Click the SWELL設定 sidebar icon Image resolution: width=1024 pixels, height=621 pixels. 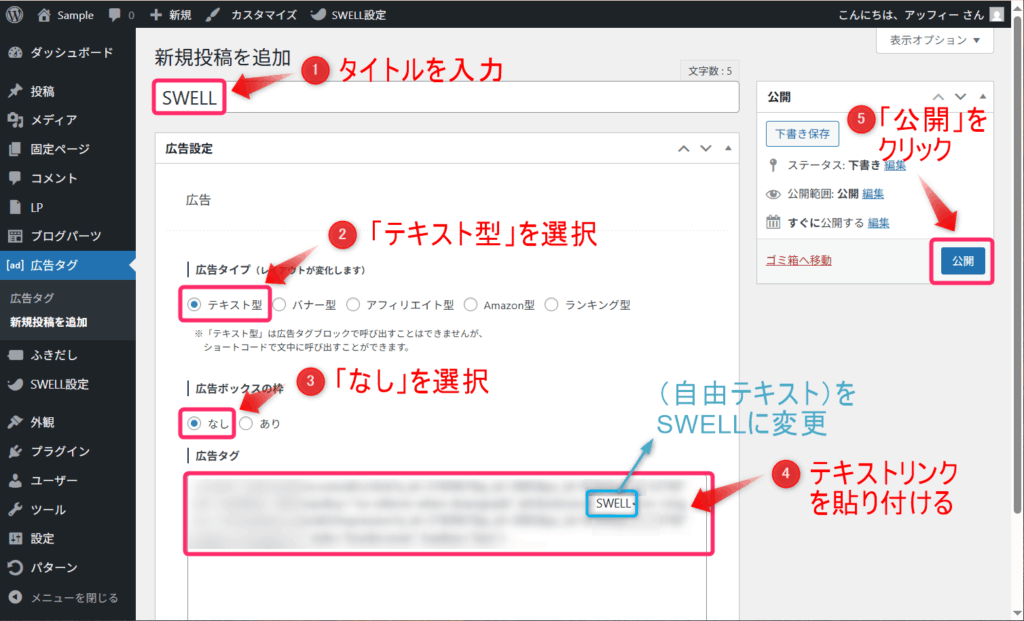tap(15, 384)
